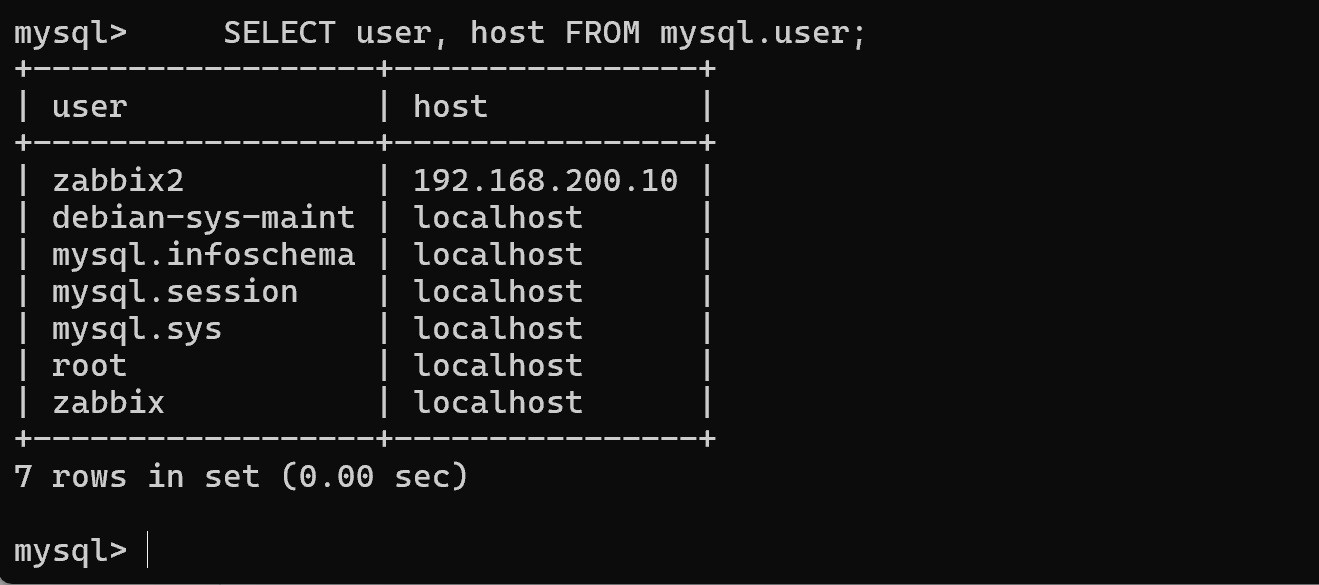Image resolution: width=1319 pixels, height=585 pixels.
Task: Click localhost in the root row
Action: 498,365
